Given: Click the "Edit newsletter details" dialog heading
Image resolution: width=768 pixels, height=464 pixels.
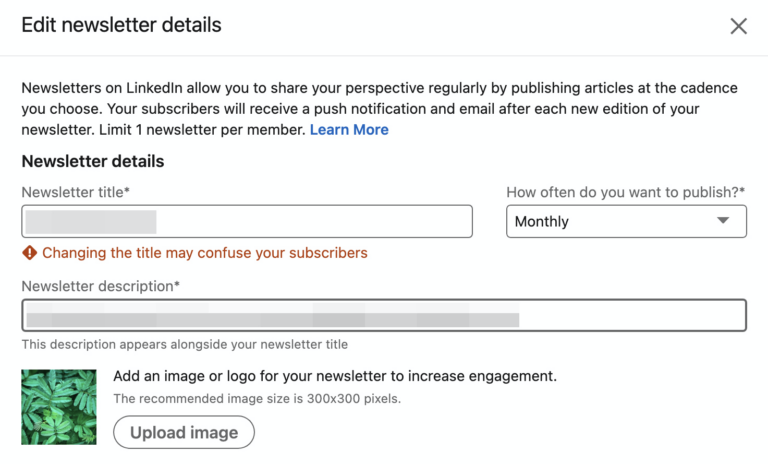Looking at the screenshot, I should (x=121, y=25).
